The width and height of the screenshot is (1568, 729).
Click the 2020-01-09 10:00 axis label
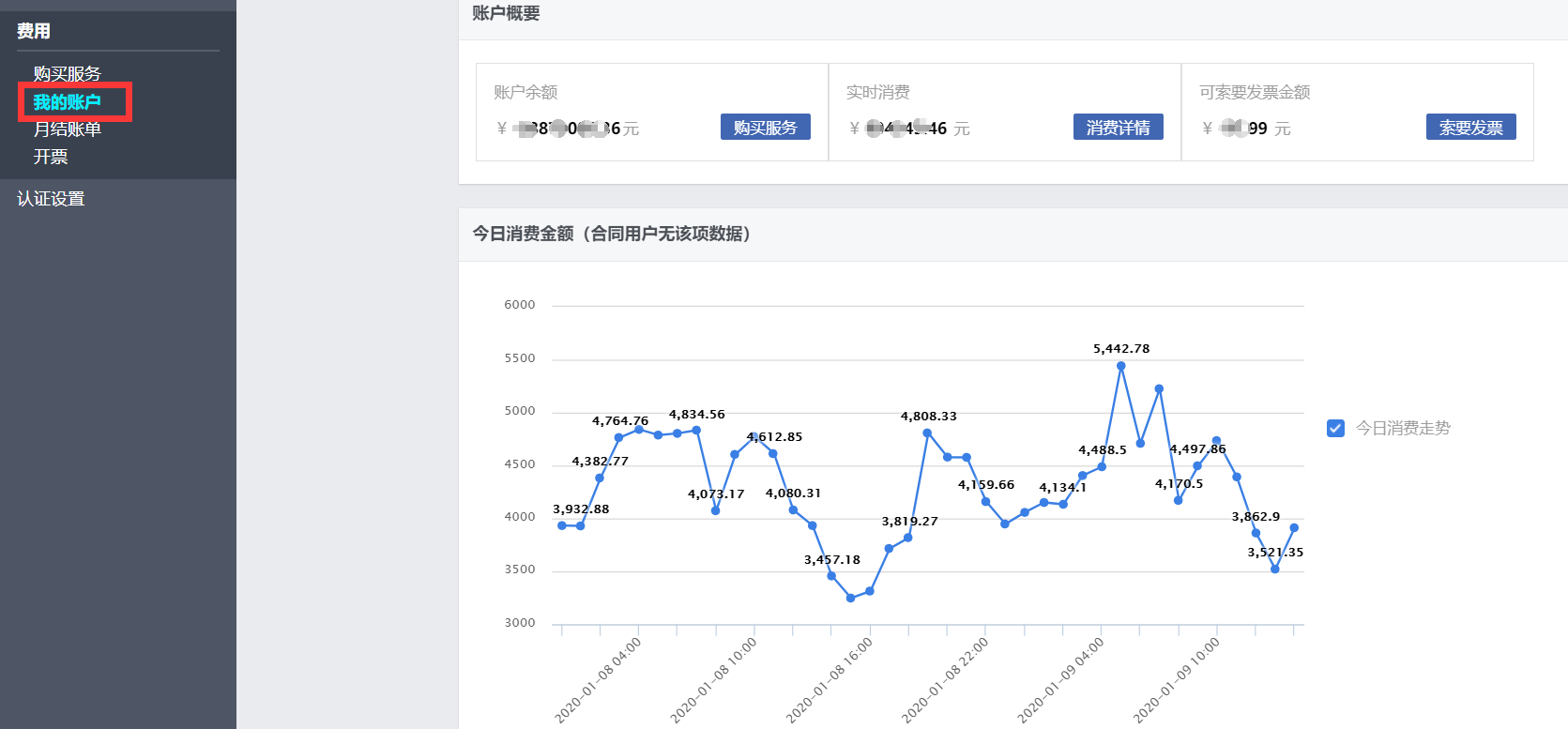[x=1176, y=680]
